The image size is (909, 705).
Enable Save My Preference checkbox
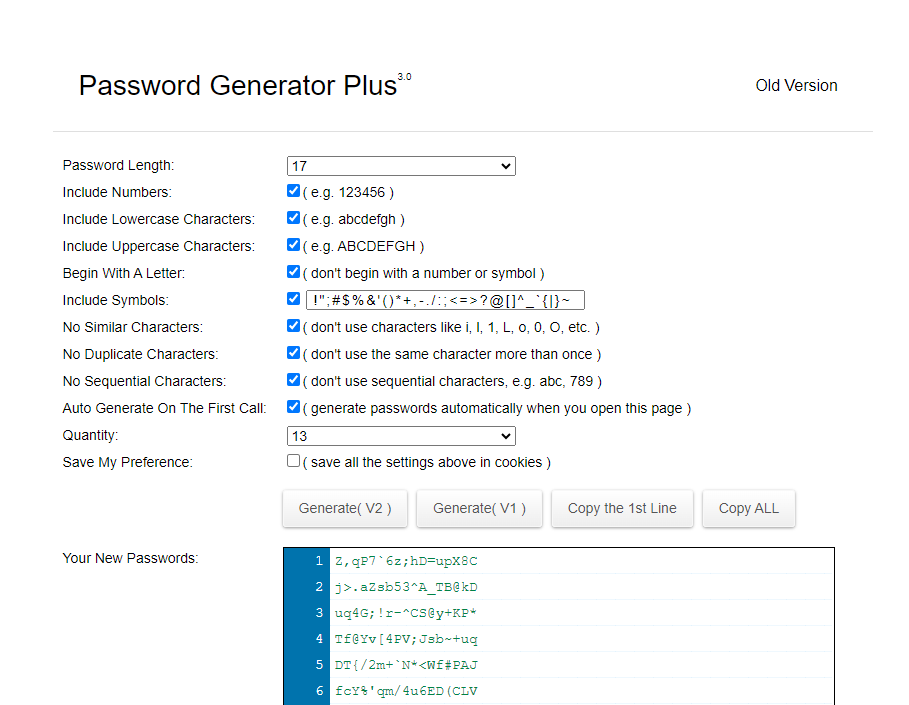coord(293,461)
